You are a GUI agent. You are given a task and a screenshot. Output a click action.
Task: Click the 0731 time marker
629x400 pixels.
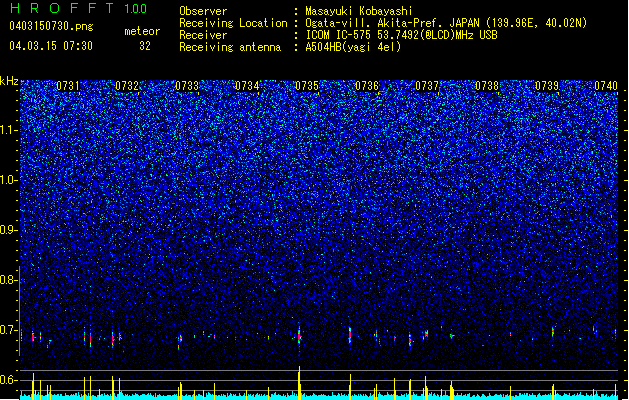click(x=68, y=86)
